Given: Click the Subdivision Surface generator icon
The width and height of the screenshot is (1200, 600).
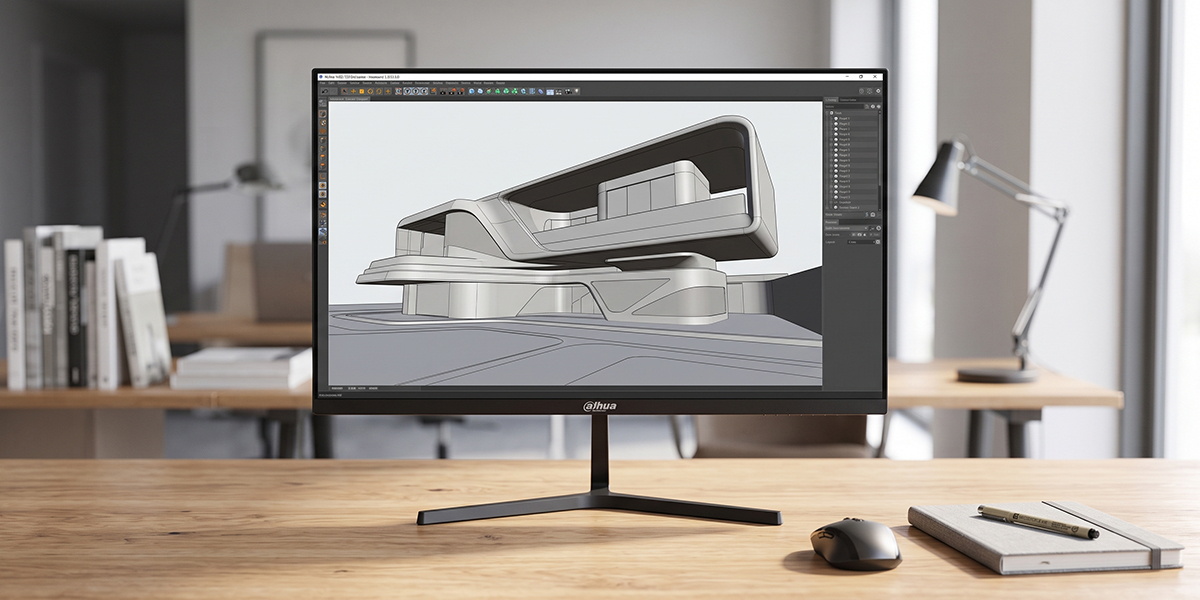Looking at the screenshot, I should click(489, 91).
